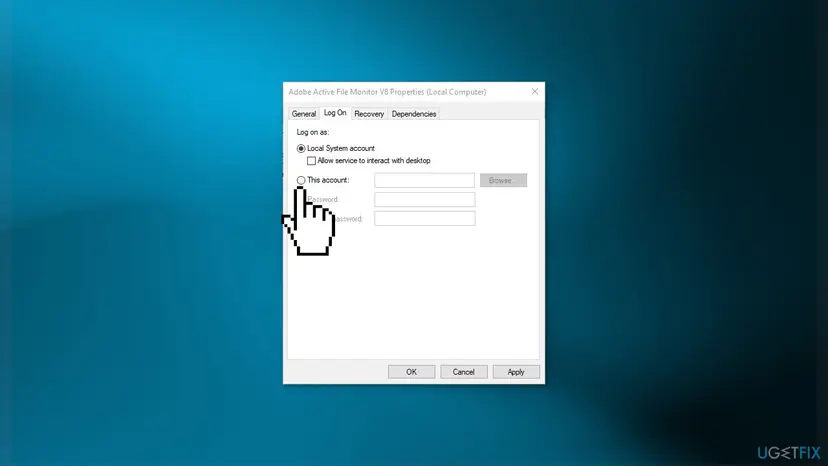The height and width of the screenshot is (466, 828).
Task: Select the Local System account radio button
Action: point(301,148)
